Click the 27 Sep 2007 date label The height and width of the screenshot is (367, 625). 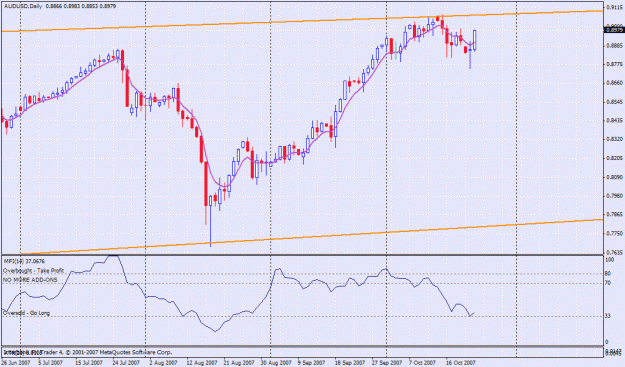point(386,363)
